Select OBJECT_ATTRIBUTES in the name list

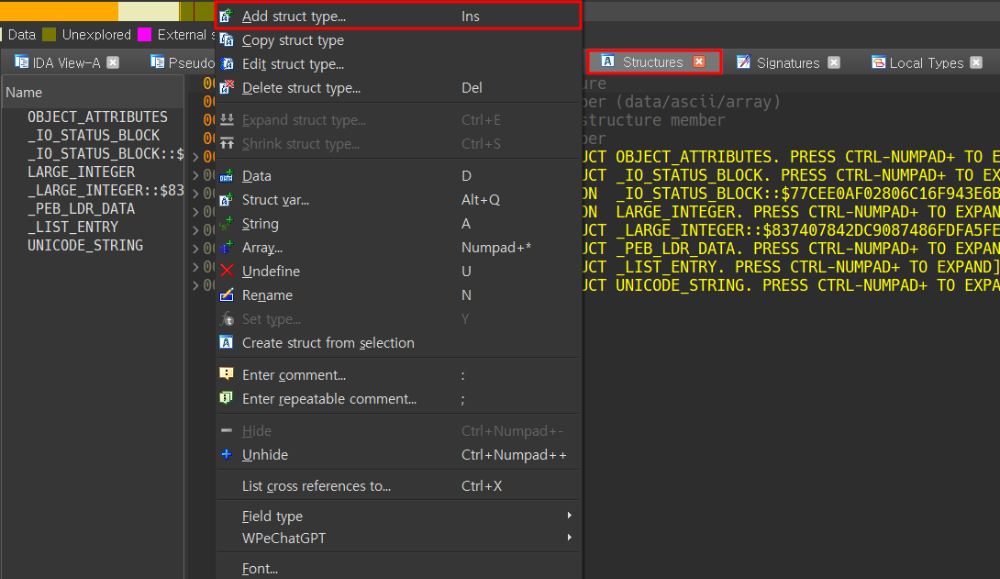click(98, 117)
